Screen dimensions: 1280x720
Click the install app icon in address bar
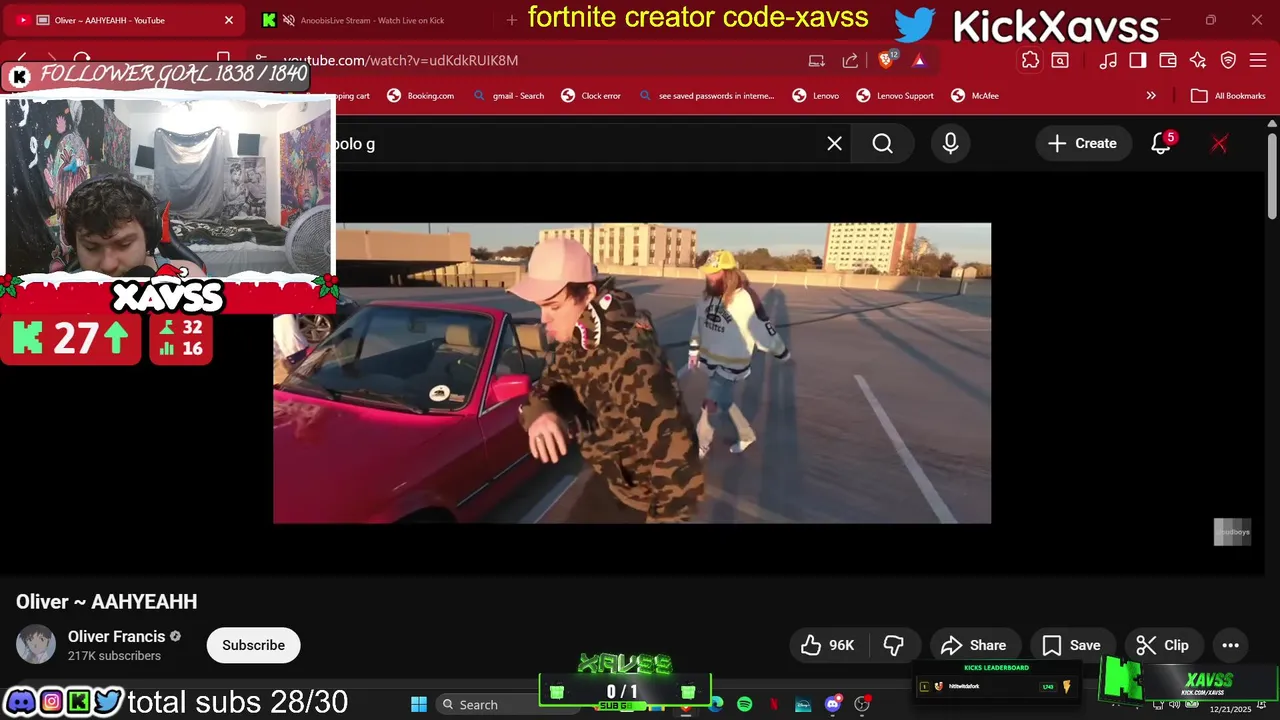tap(817, 60)
